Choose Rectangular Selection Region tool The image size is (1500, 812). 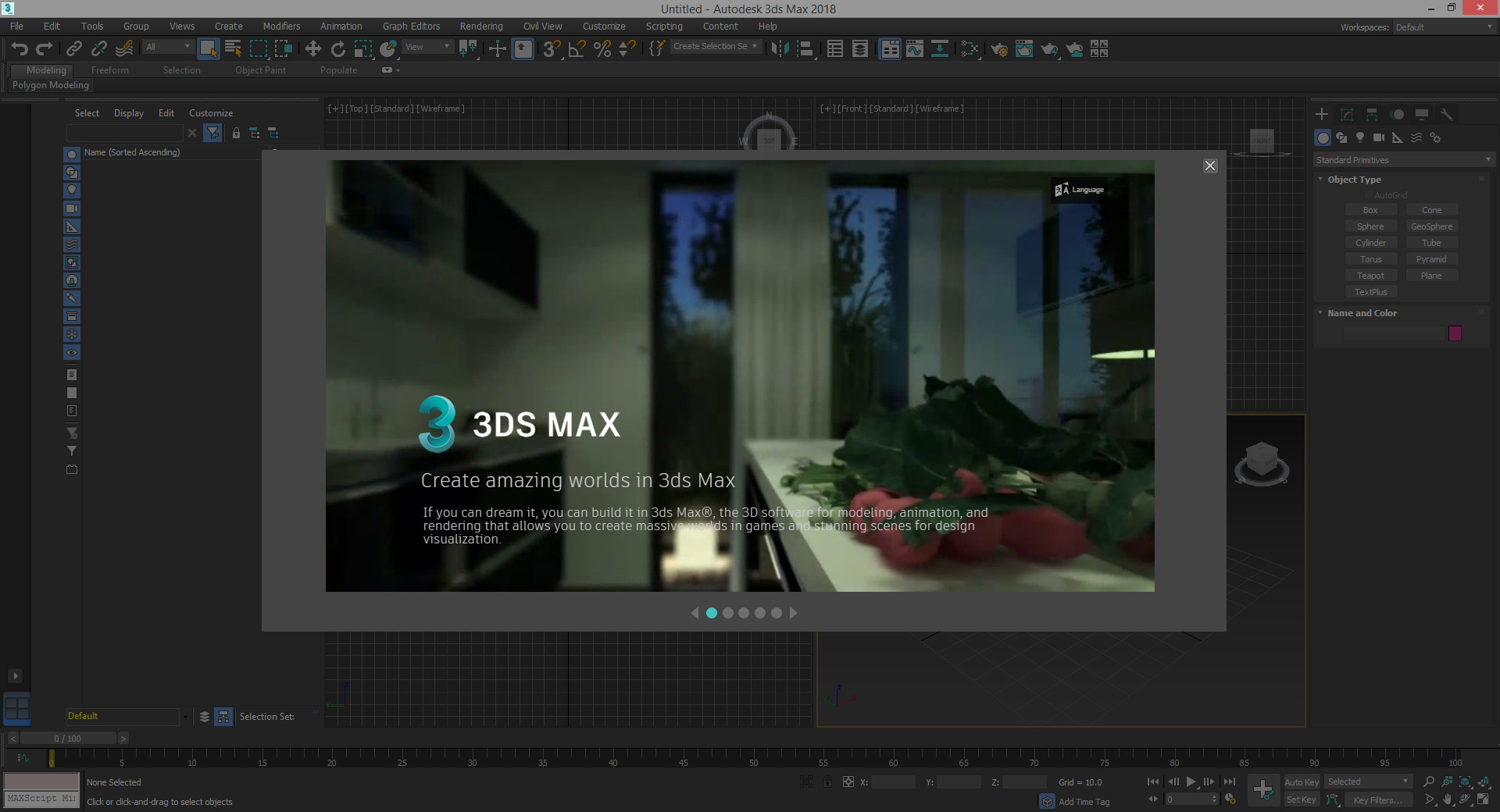tap(258, 49)
